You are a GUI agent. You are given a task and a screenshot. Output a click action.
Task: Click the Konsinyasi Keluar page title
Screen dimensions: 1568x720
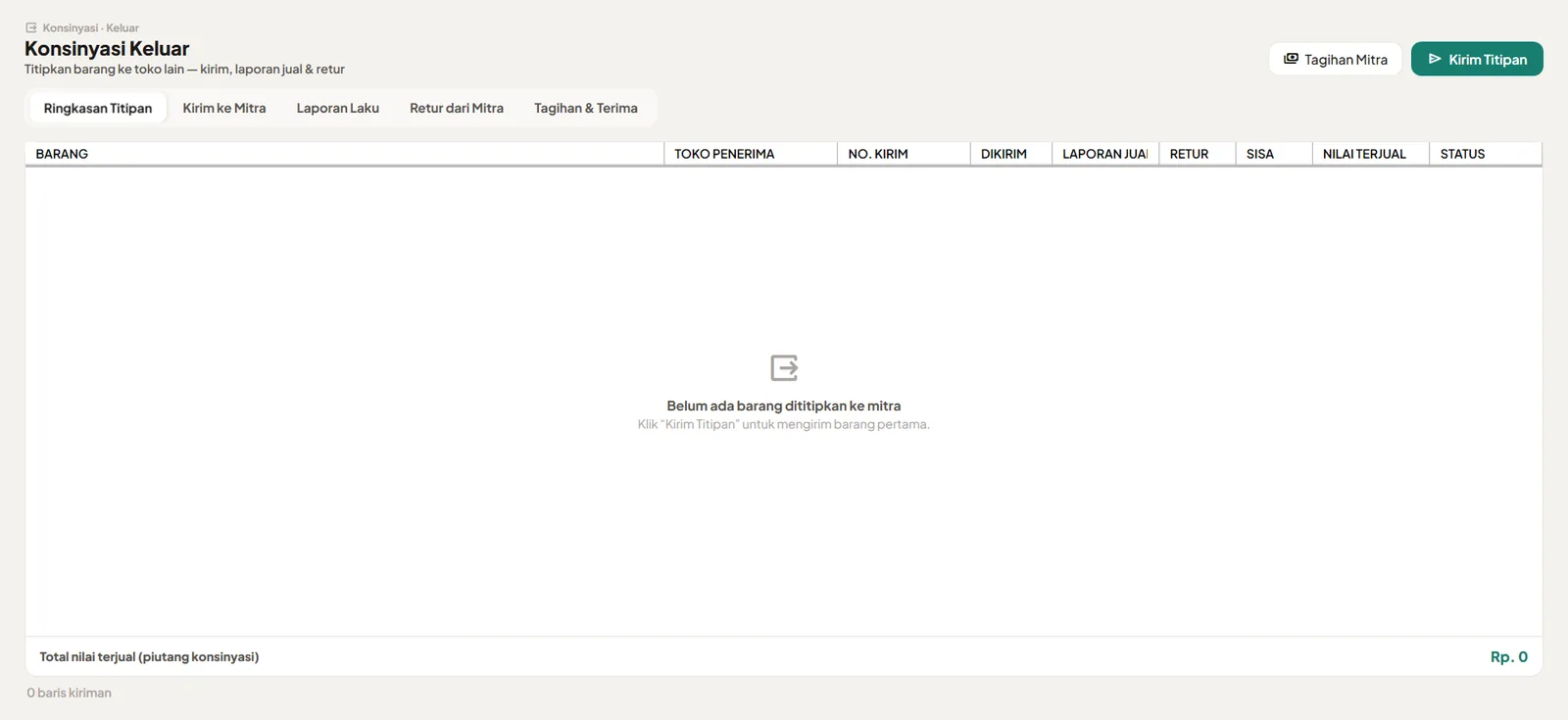click(x=107, y=48)
